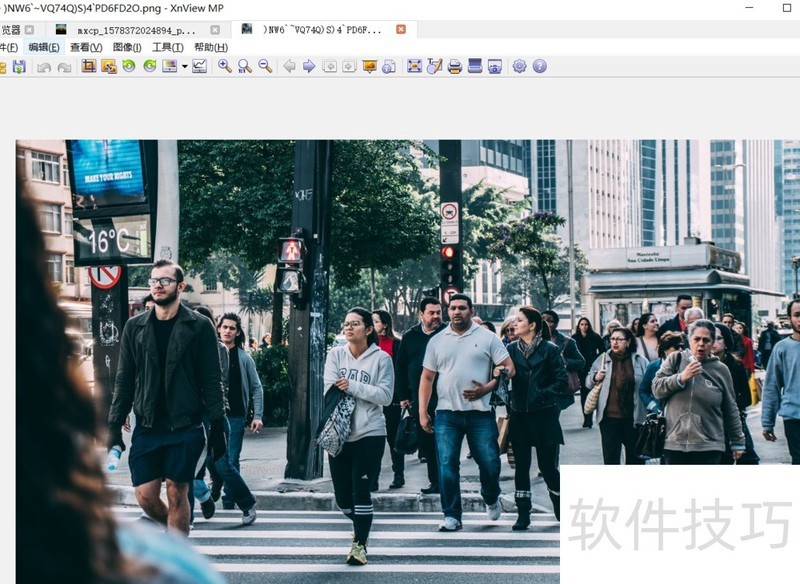Click the Zoom In magnifier

[224, 66]
